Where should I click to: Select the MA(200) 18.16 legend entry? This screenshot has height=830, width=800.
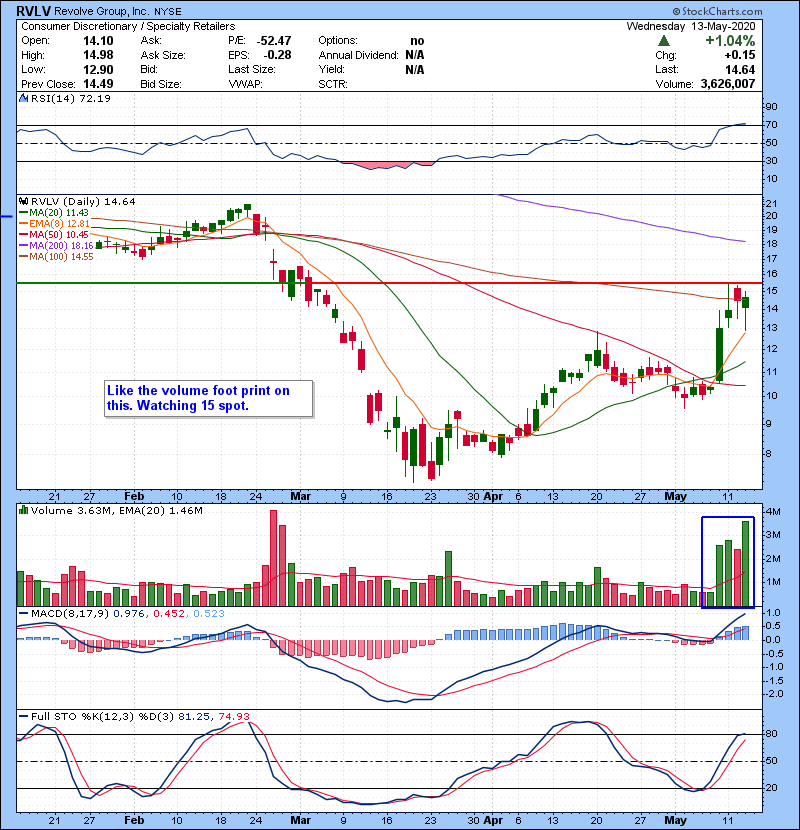tap(56, 246)
